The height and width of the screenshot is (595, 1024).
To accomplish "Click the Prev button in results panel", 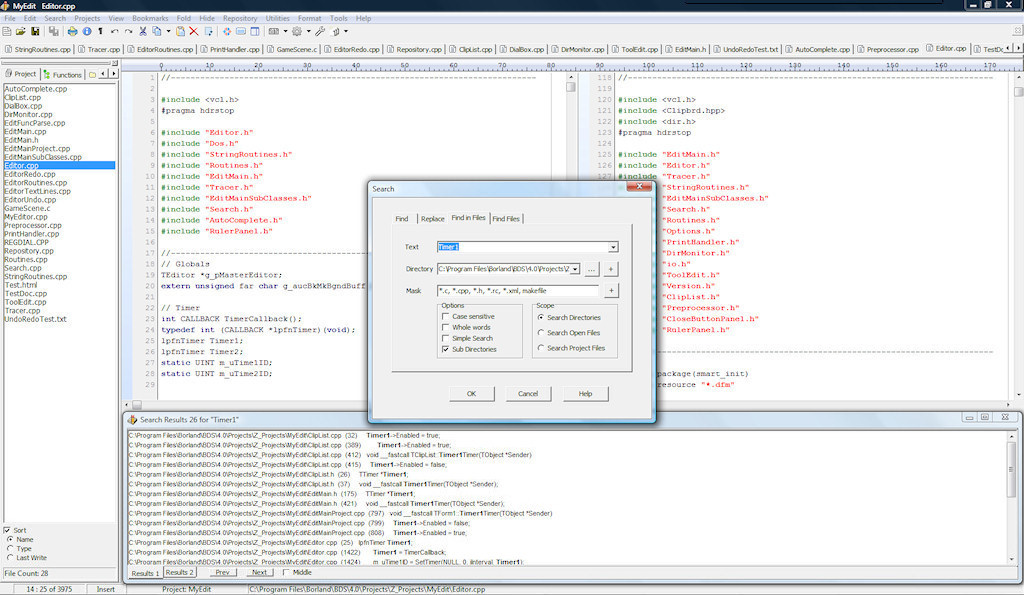I will tap(223, 573).
